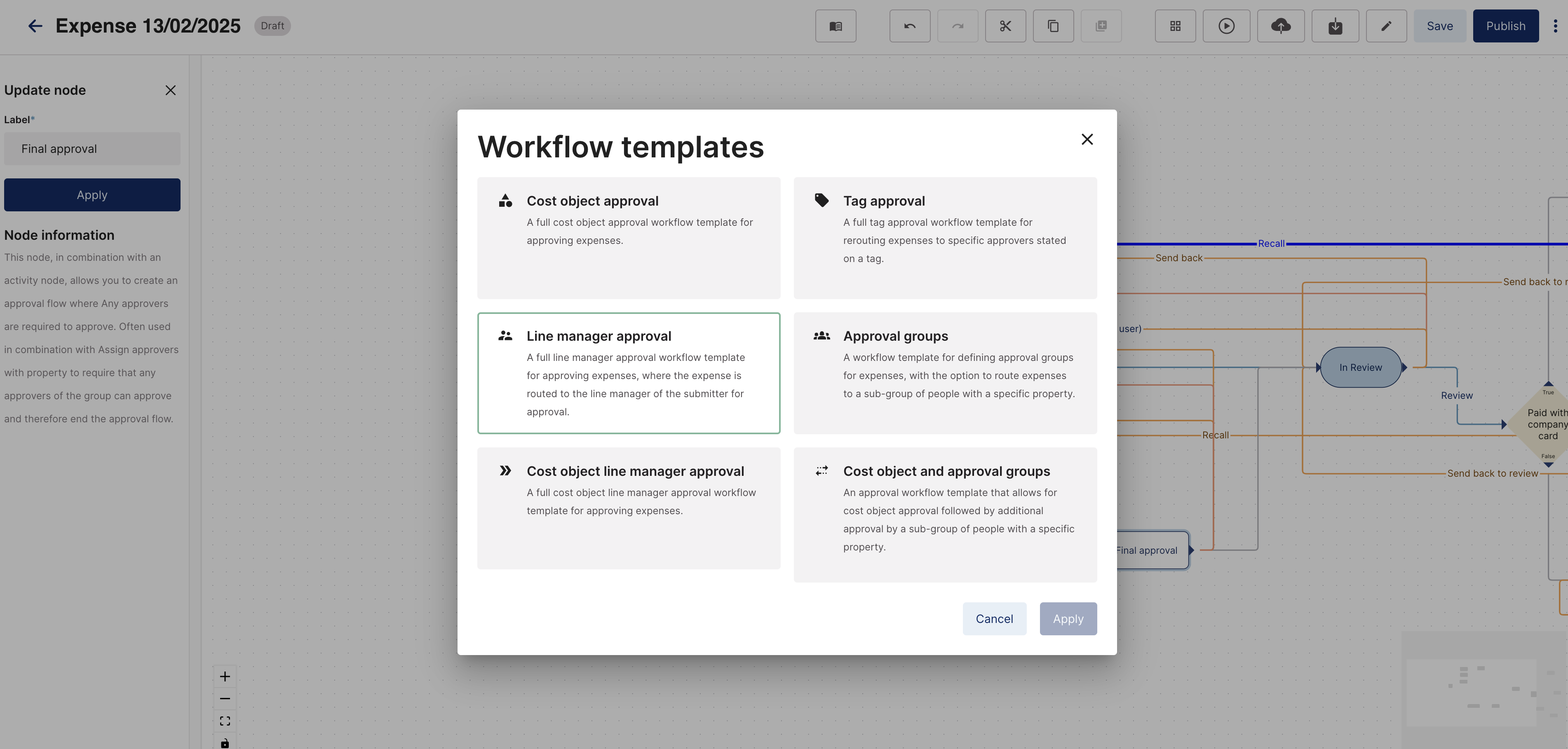Open the three-dot more options menu
This screenshot has width=1568, height=749.
(x=1555, y=26)
